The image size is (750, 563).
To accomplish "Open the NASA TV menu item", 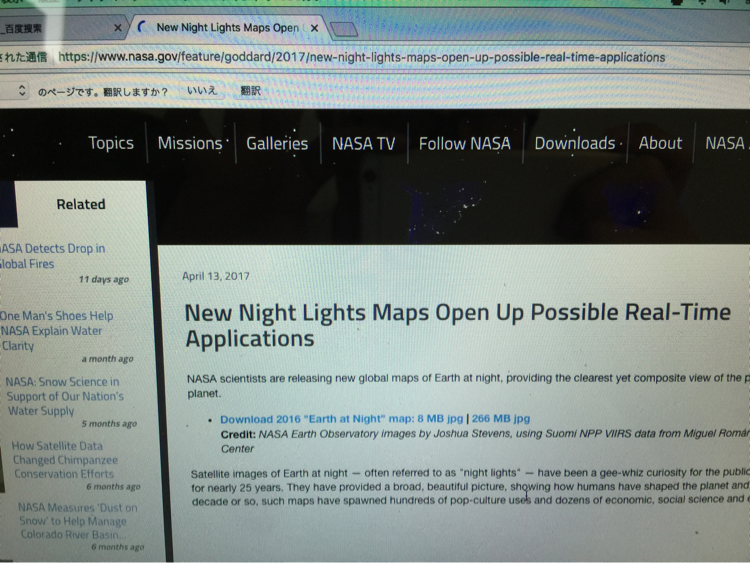I will coord(364,144).
